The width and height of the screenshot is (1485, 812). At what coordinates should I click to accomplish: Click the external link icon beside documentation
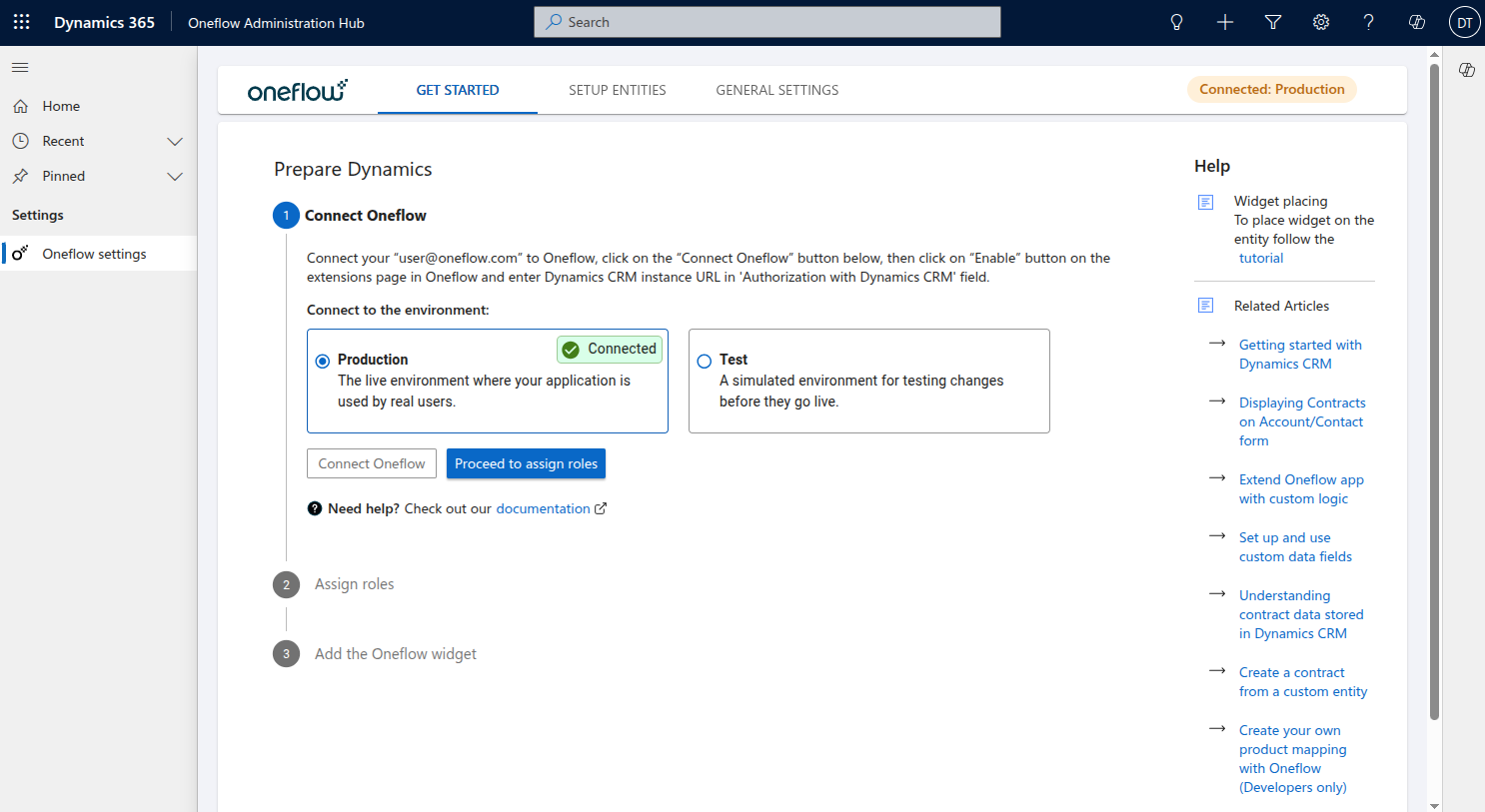[601, 508]
